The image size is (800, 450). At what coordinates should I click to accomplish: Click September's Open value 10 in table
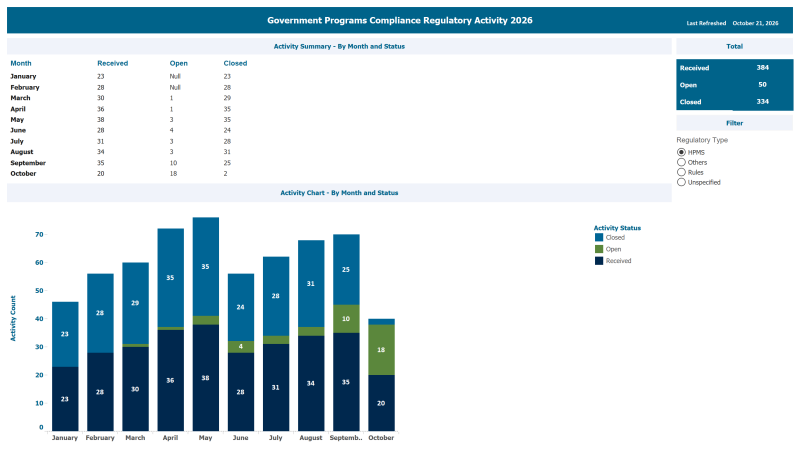(173, 163)
